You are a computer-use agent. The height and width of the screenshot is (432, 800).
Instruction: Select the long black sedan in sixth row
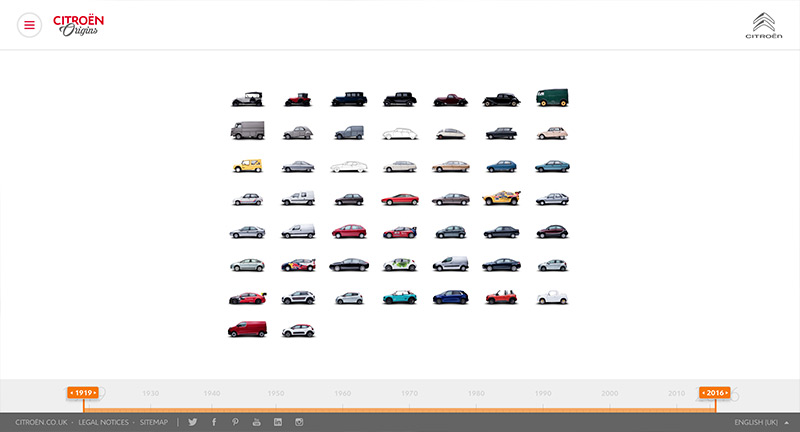coord(349,265)
